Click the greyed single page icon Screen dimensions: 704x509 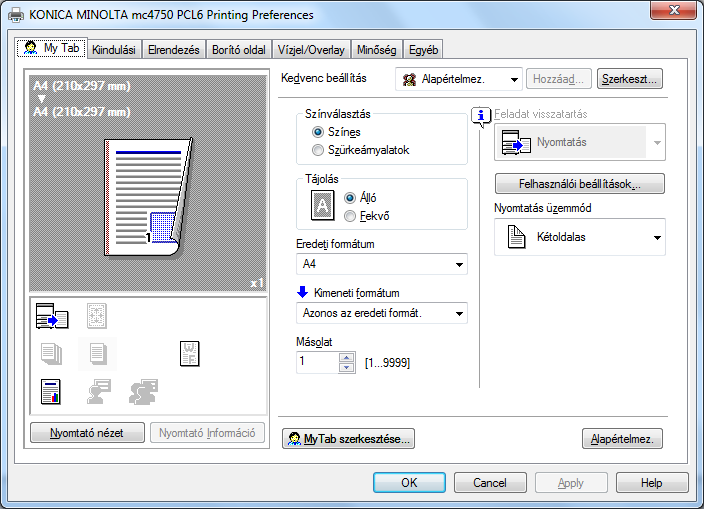(x=97, y=354)
